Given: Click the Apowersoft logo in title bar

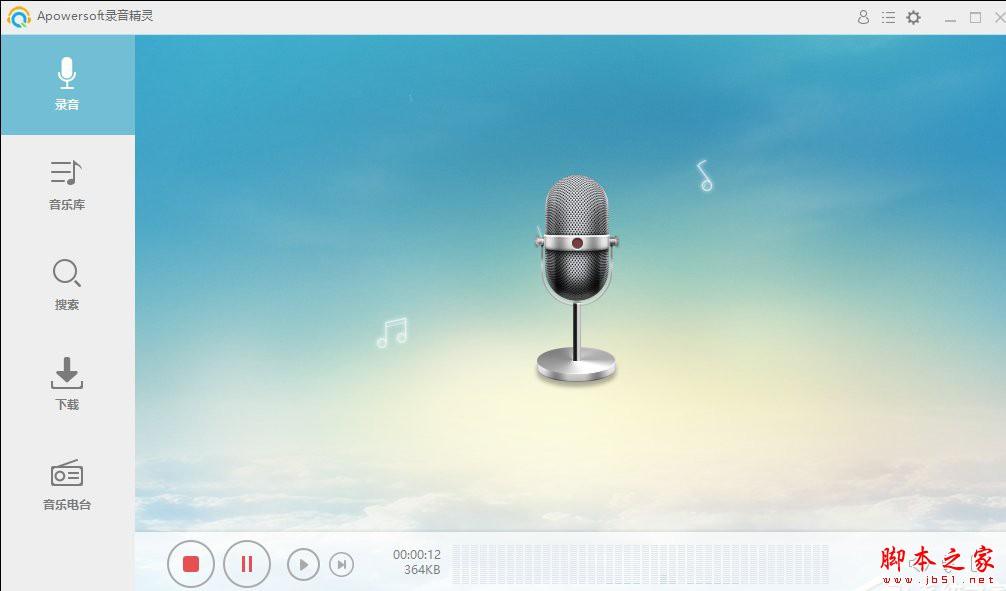Looking at the screenshot, I should [x=18, y=17].
